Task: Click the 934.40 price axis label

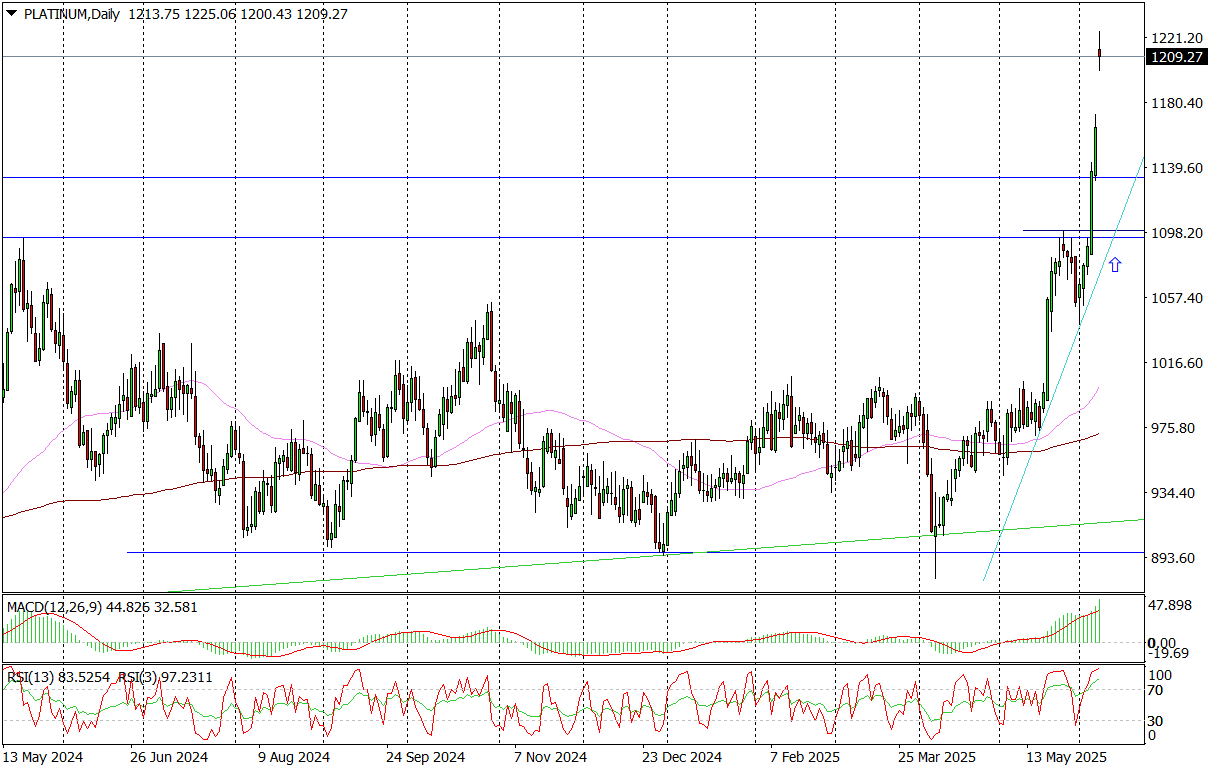Action: tap(1173, 493)
